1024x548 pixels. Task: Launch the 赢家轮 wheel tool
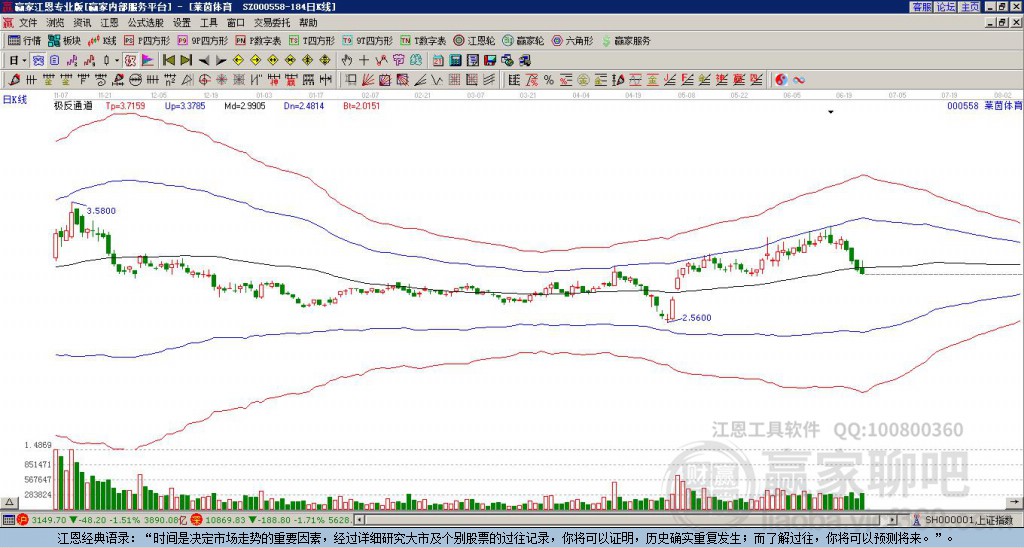pos(523,40)
